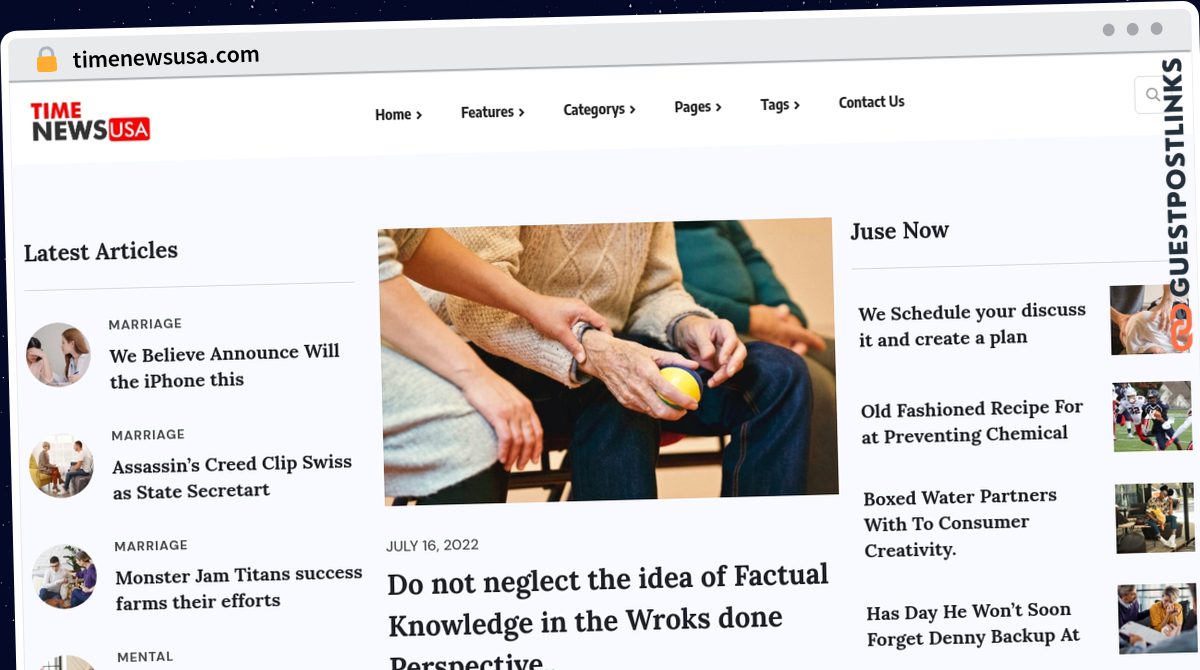Expand the Features menu
Screen dimensions: 1200x670
pos(492,112)
